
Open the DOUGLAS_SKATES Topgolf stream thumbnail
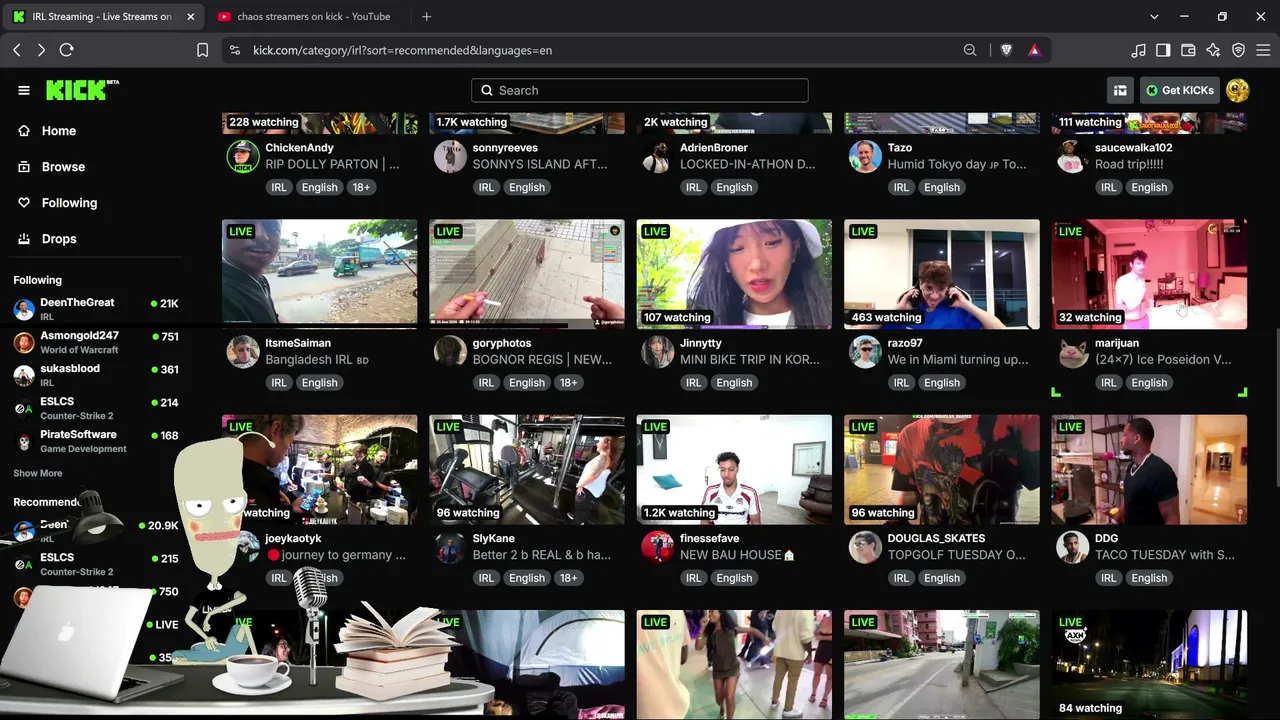pyautogui.click(x=942, y=470)
